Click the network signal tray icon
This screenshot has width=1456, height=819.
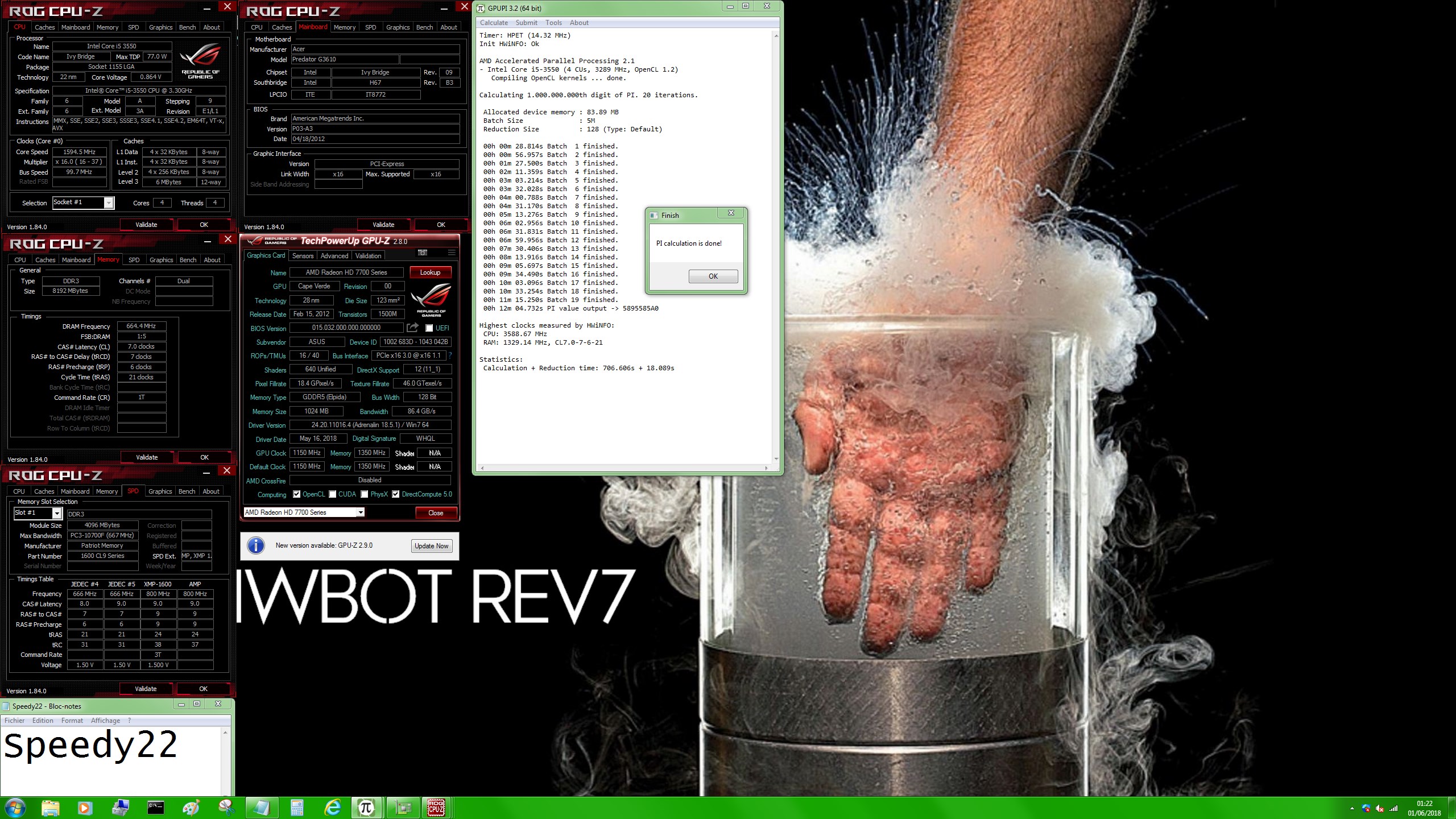[x=1393, y=808]
